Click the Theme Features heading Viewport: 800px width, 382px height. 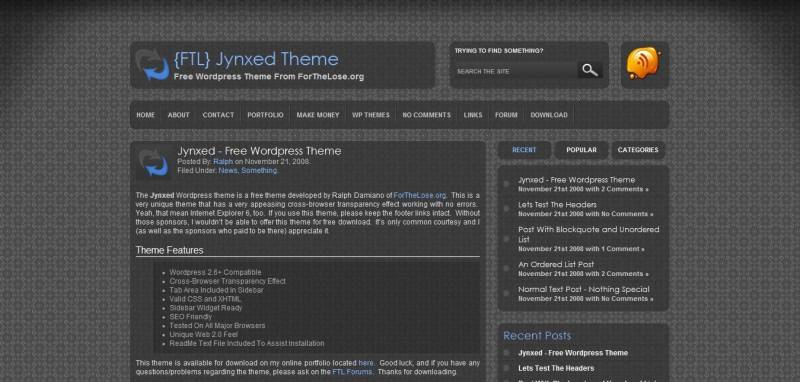click(x=169, y=250)
